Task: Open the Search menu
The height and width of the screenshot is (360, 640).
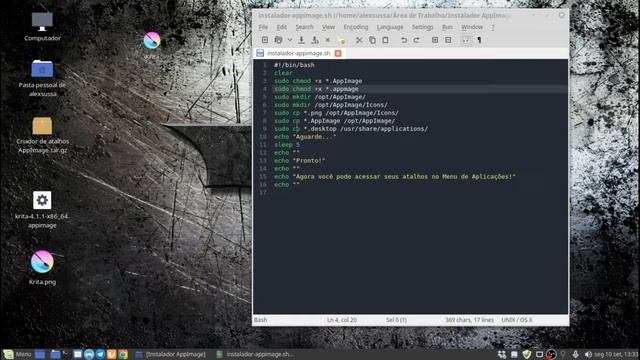Action: pyautogui.click(x=304, y=27)
